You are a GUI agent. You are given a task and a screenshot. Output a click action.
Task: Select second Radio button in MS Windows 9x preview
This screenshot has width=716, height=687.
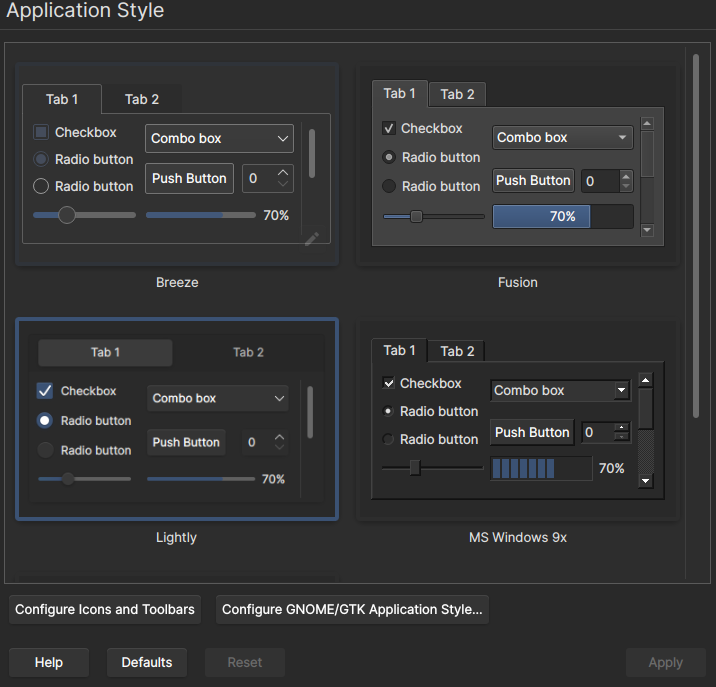388,439
